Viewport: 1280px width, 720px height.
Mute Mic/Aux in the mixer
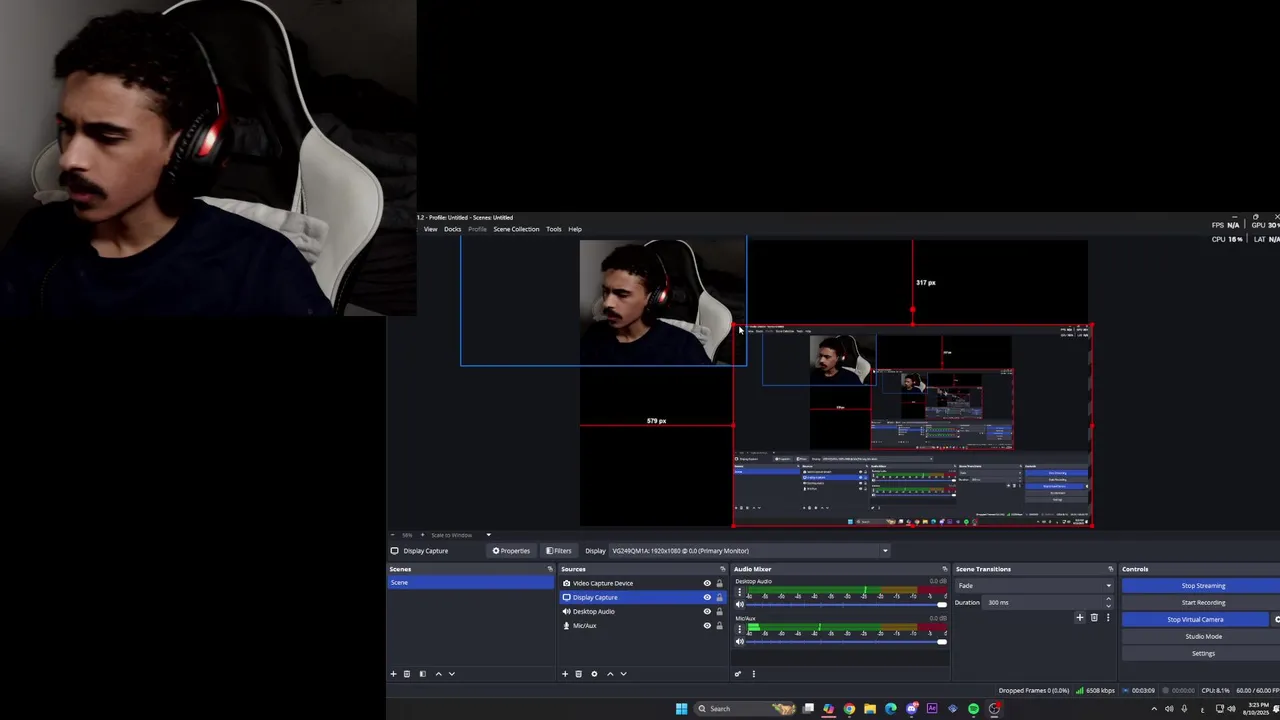pyautogui.click(x=740, y=642)
